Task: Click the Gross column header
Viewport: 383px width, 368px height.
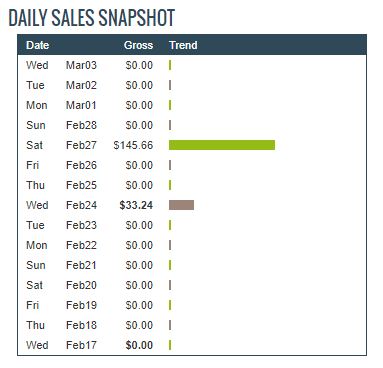Action: pyautogui.click(x=138, y=45)
